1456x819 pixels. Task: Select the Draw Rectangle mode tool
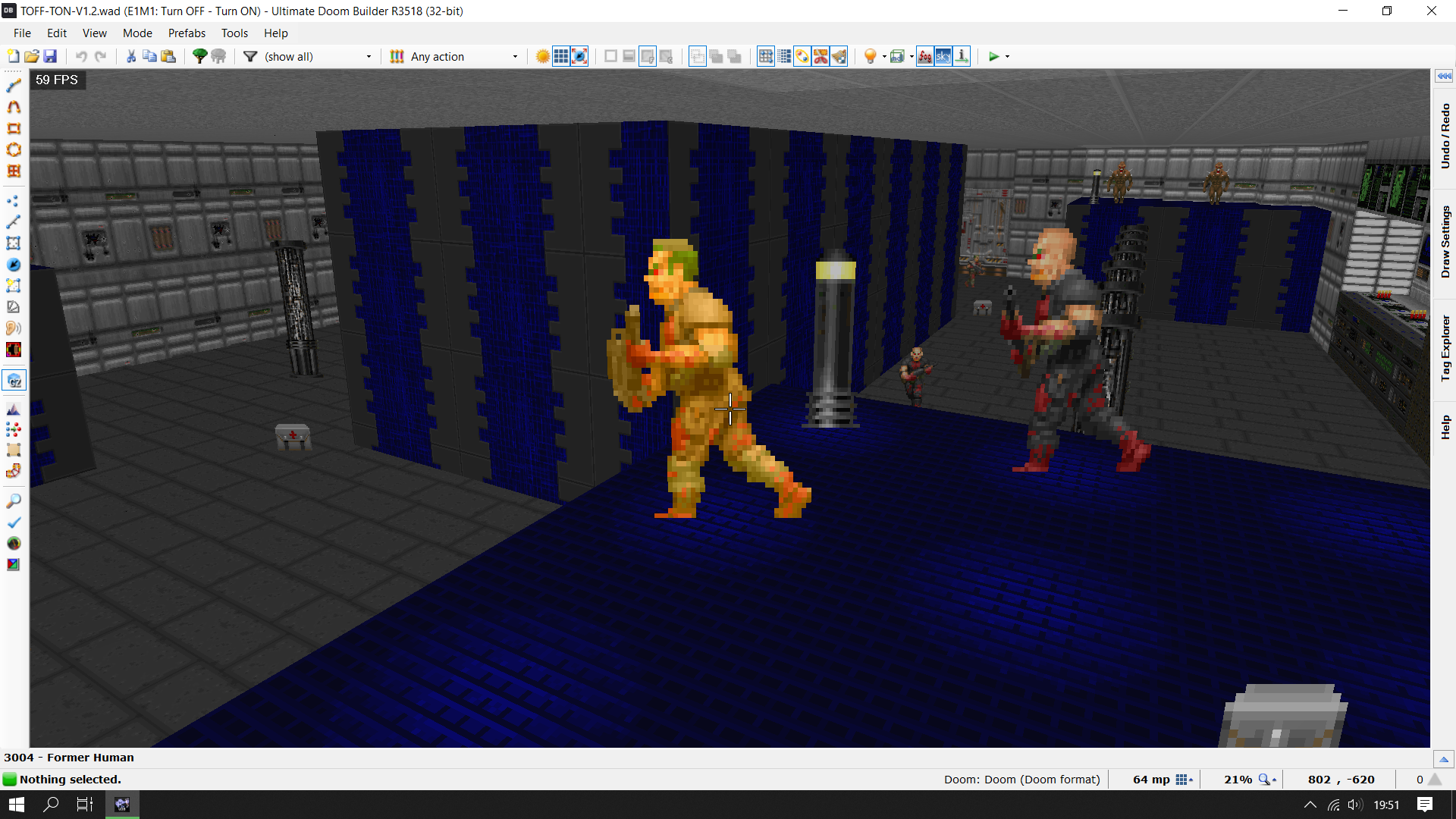point(14,128)
